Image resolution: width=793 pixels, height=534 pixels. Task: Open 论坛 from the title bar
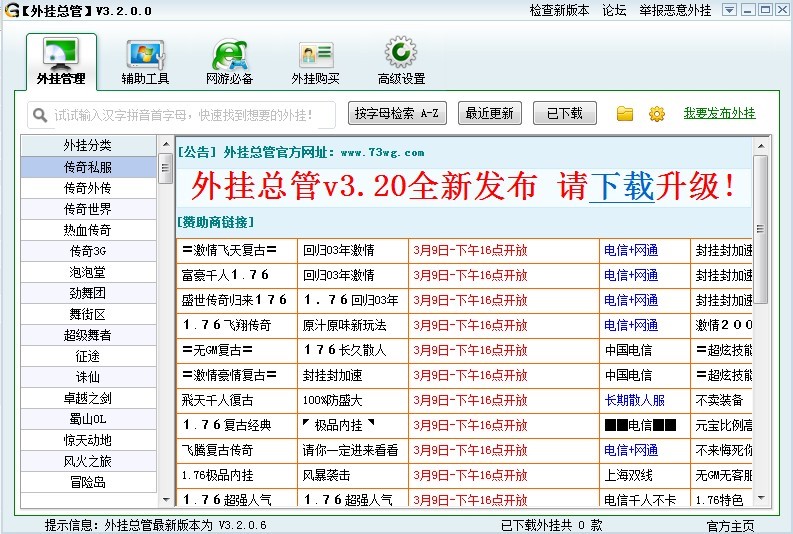tap(614, 10)
